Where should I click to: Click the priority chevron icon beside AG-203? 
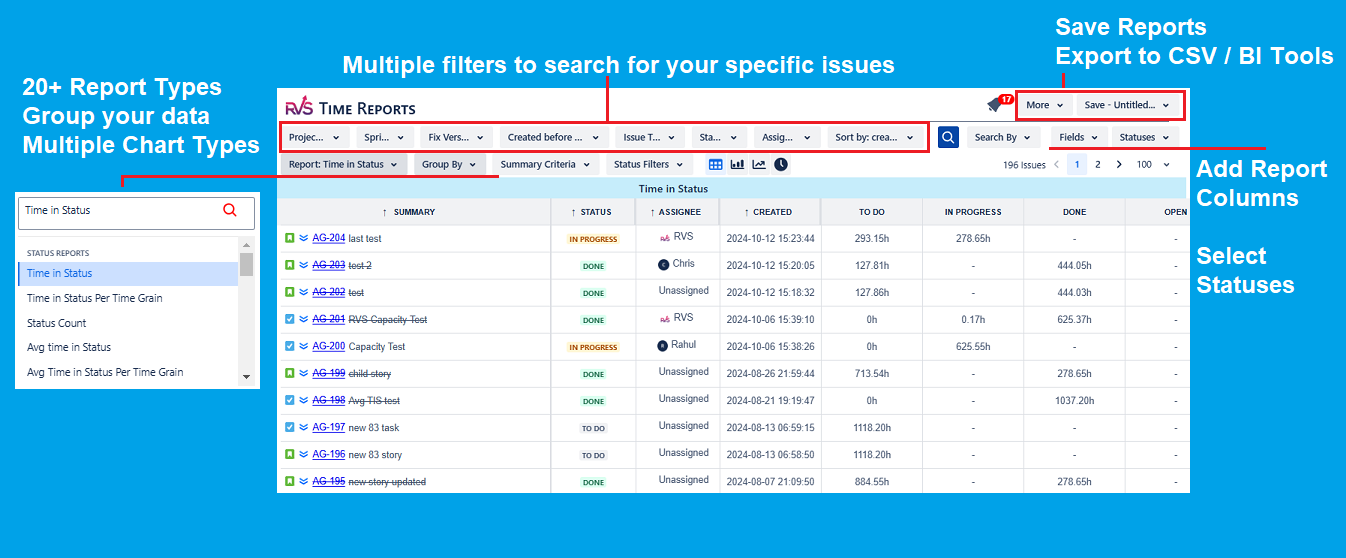click(303, 265)
